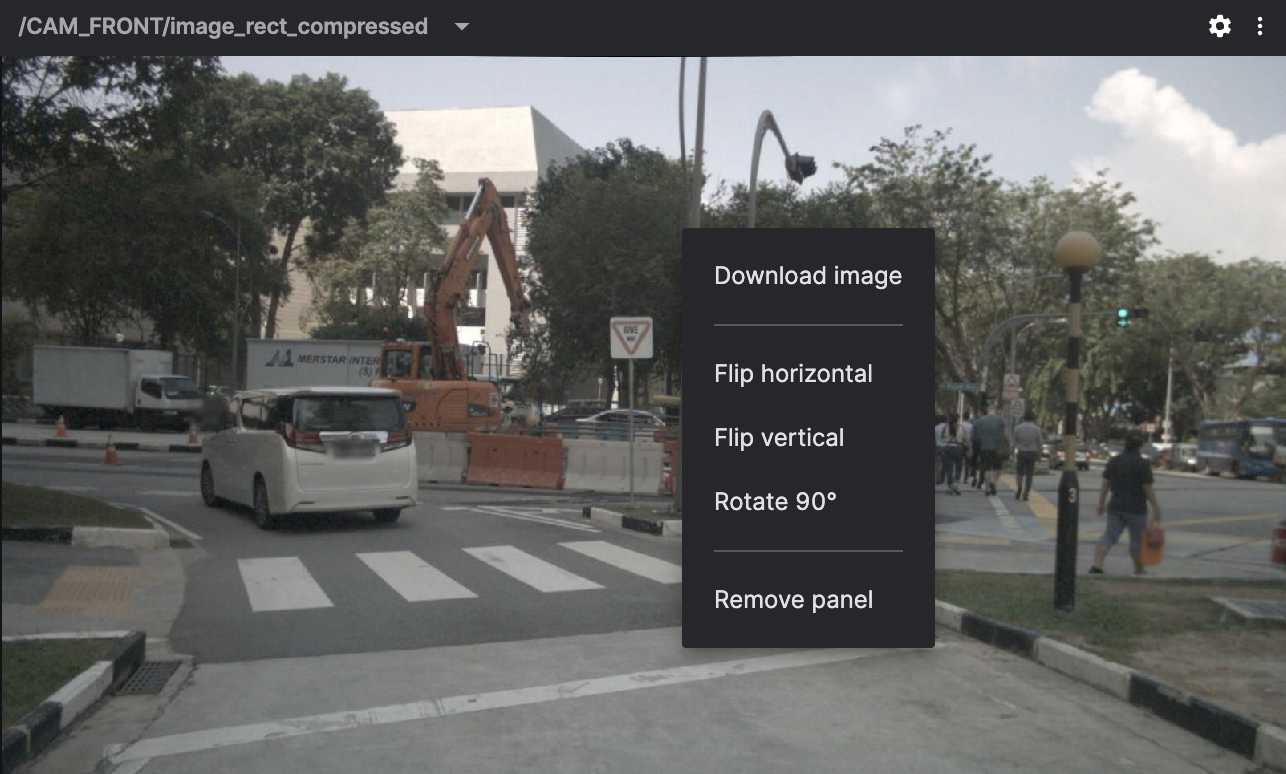Click the small white truck on the left
Screen dimensions: 1286x774
coord(115,385)
